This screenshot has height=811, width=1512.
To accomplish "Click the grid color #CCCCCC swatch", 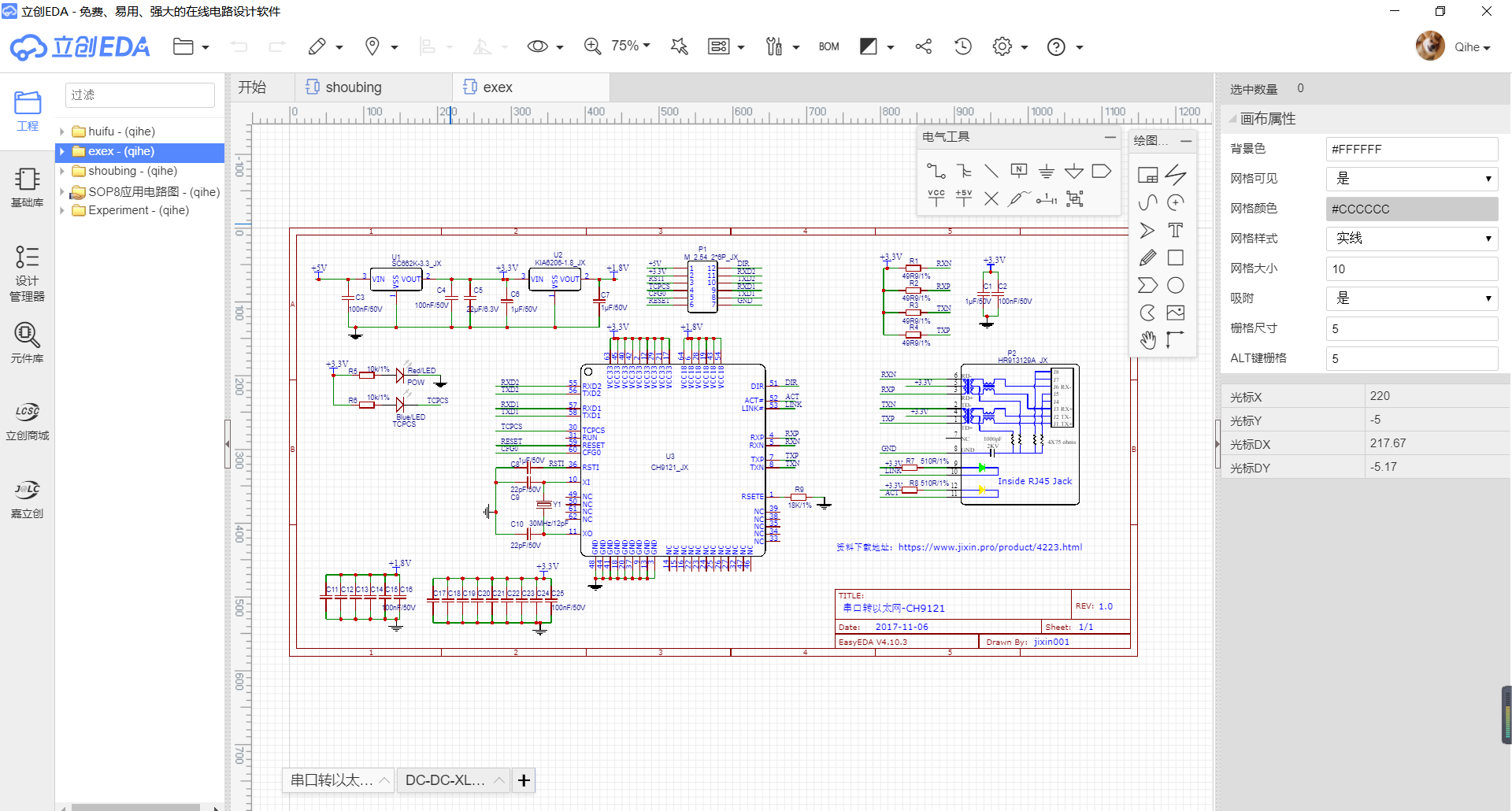I will [1411, 209].
